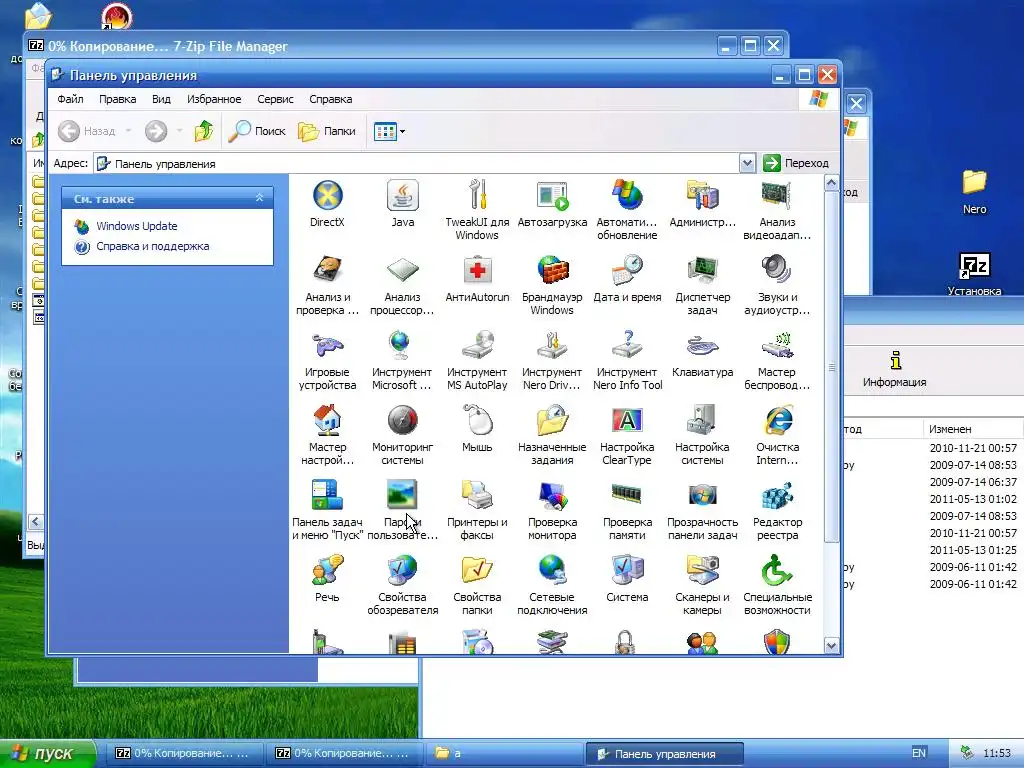Image resolution: width=1024 pixels, height=768 pixels.
Task: Open Сетевые подключения icon
Action: click(552, 571)
